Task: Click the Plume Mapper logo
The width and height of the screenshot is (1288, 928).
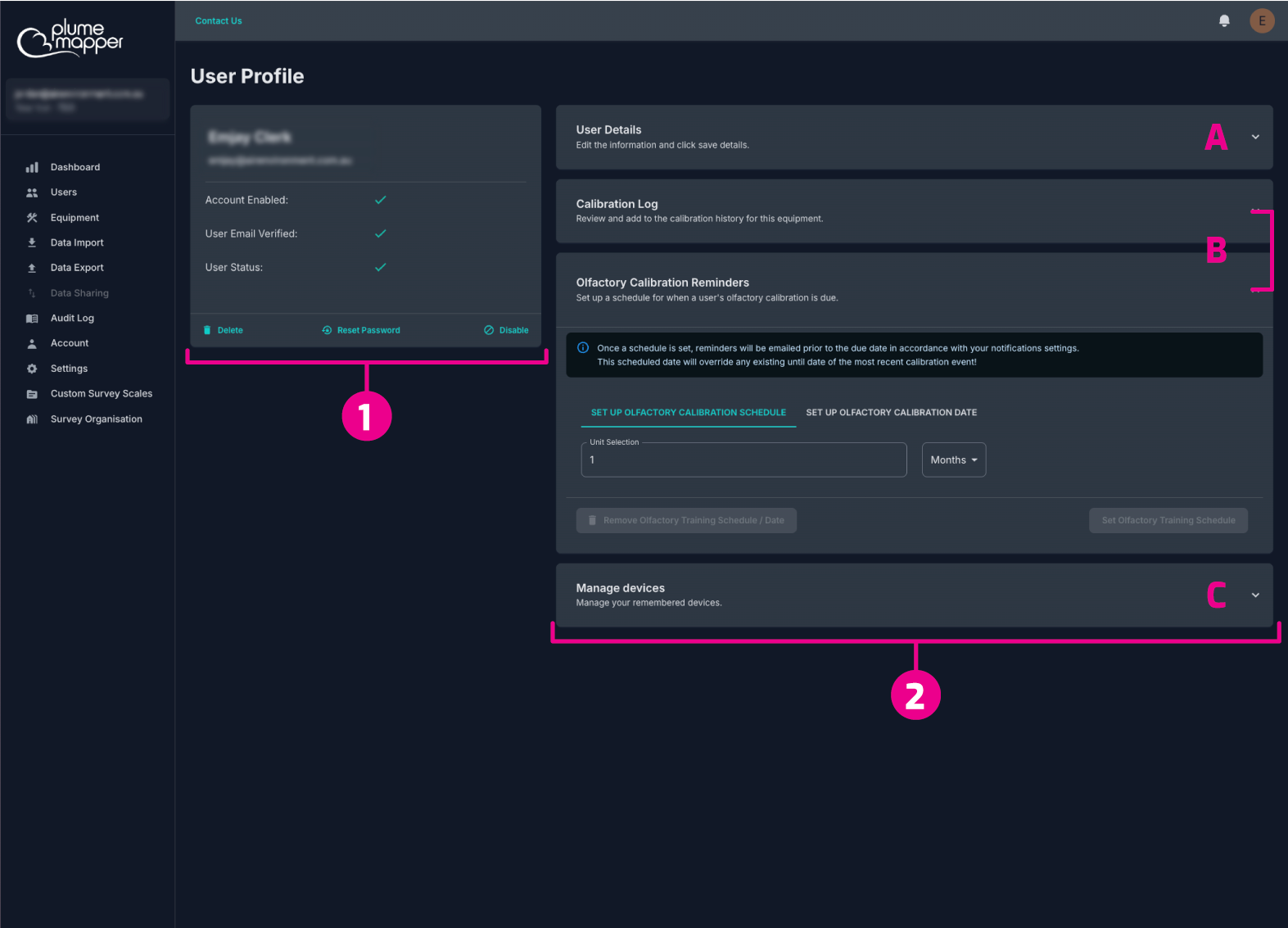Action: 70,38
